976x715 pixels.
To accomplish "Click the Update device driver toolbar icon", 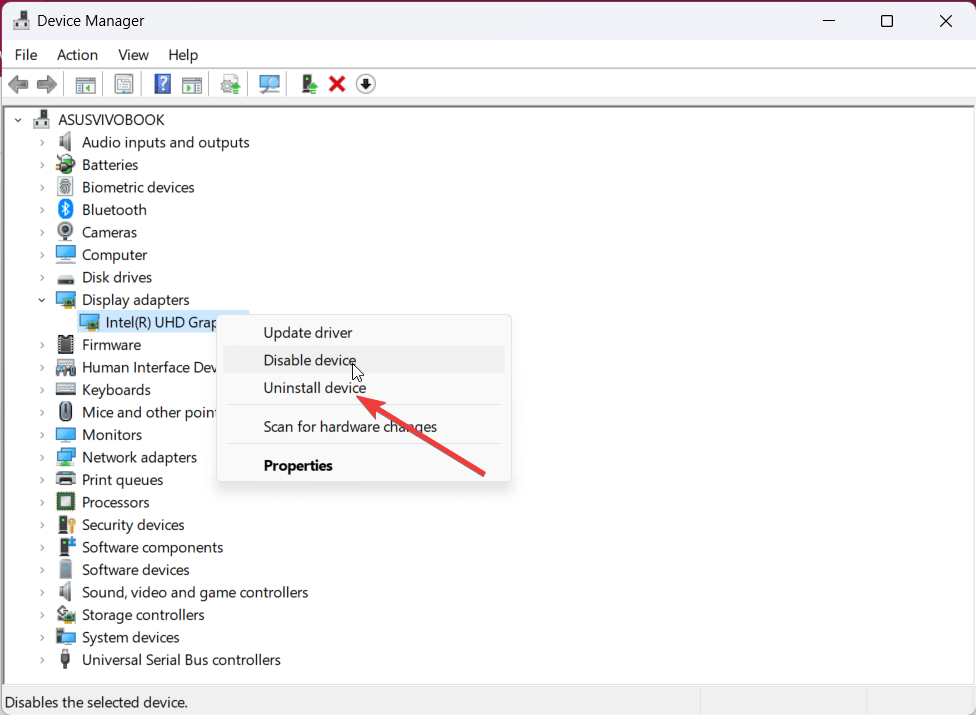I will [231, 84].
